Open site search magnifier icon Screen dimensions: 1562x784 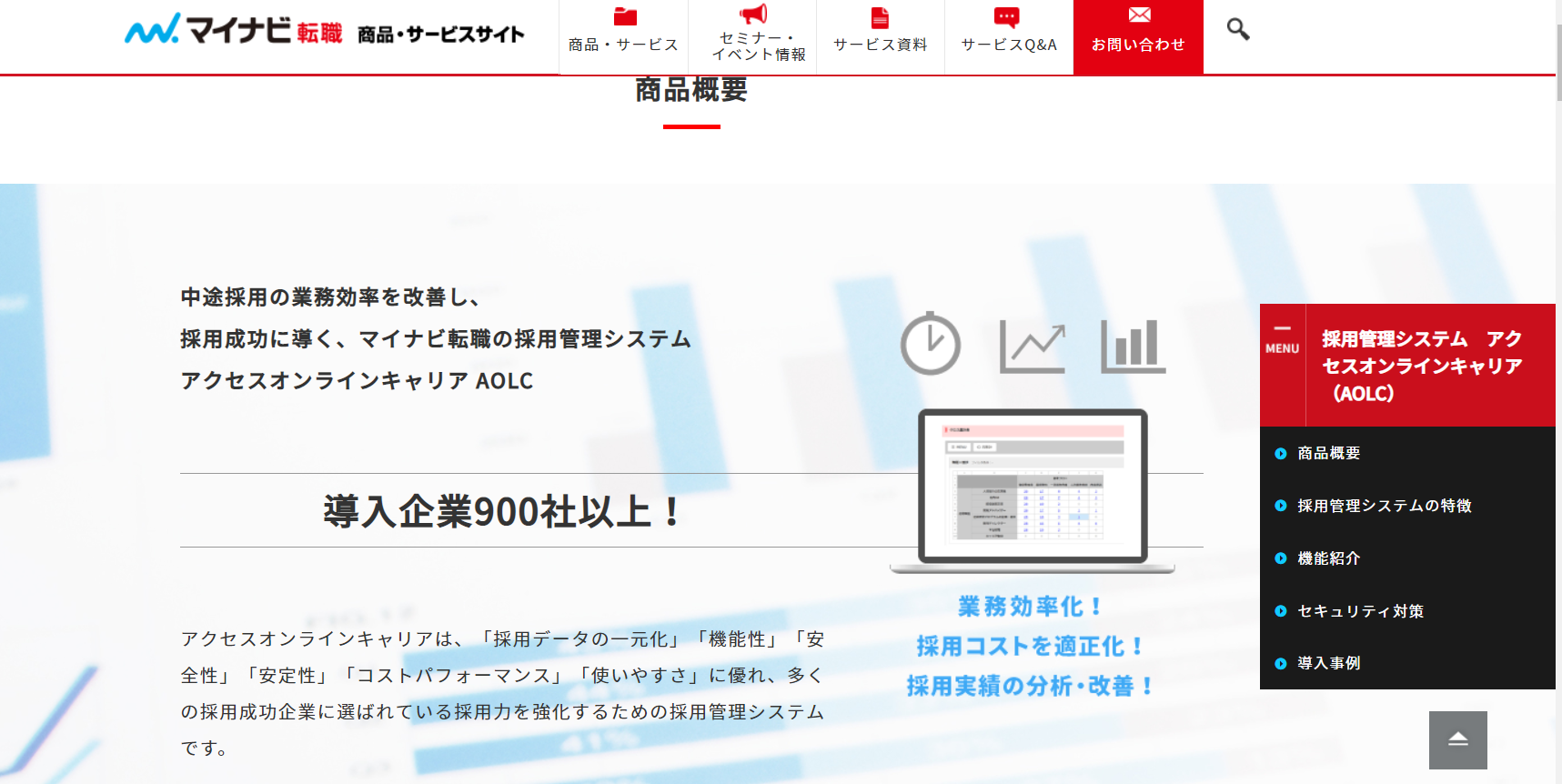pyautogui.click(x=1238, y=29)
